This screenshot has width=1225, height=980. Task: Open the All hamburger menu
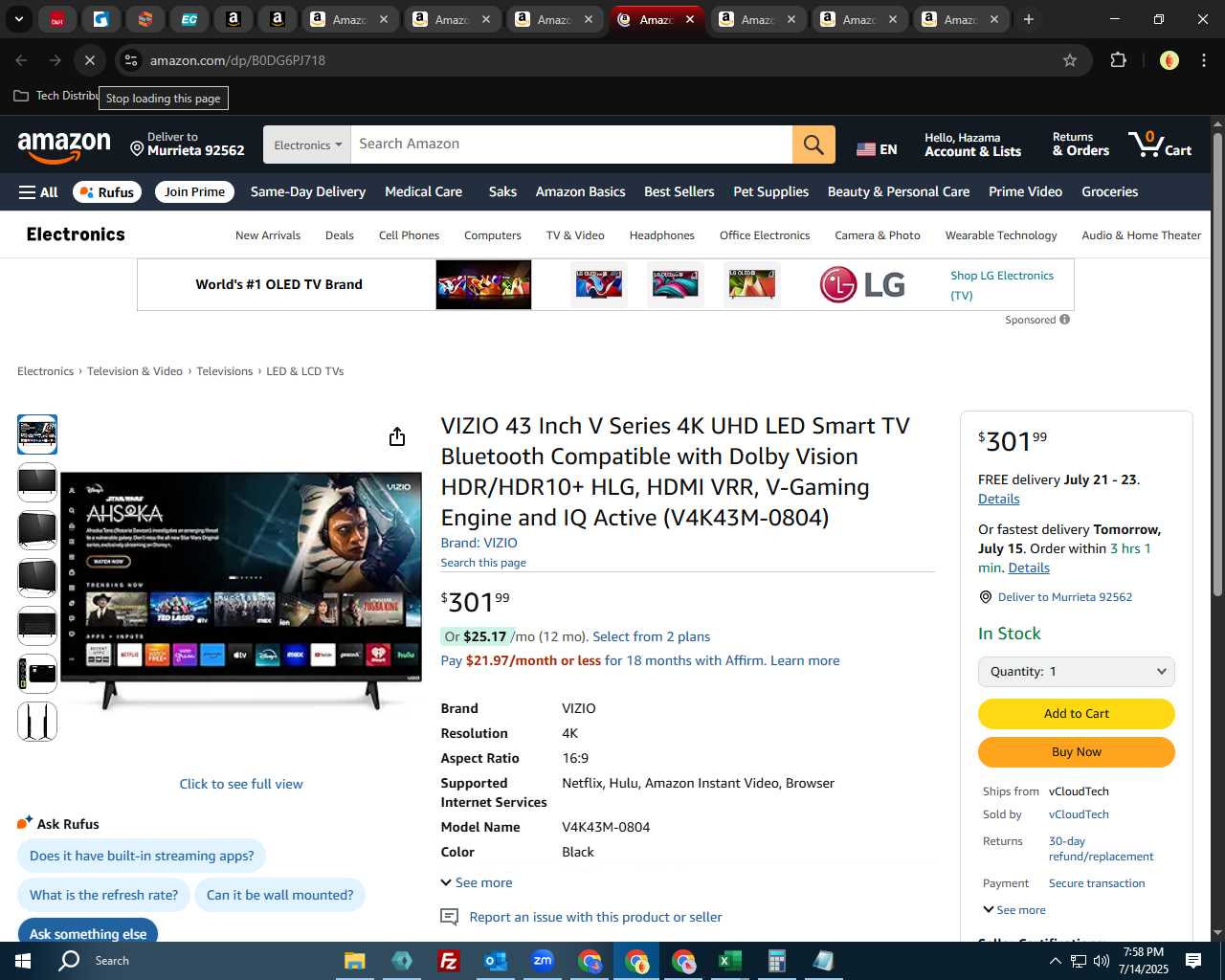(x=38, y=192)
